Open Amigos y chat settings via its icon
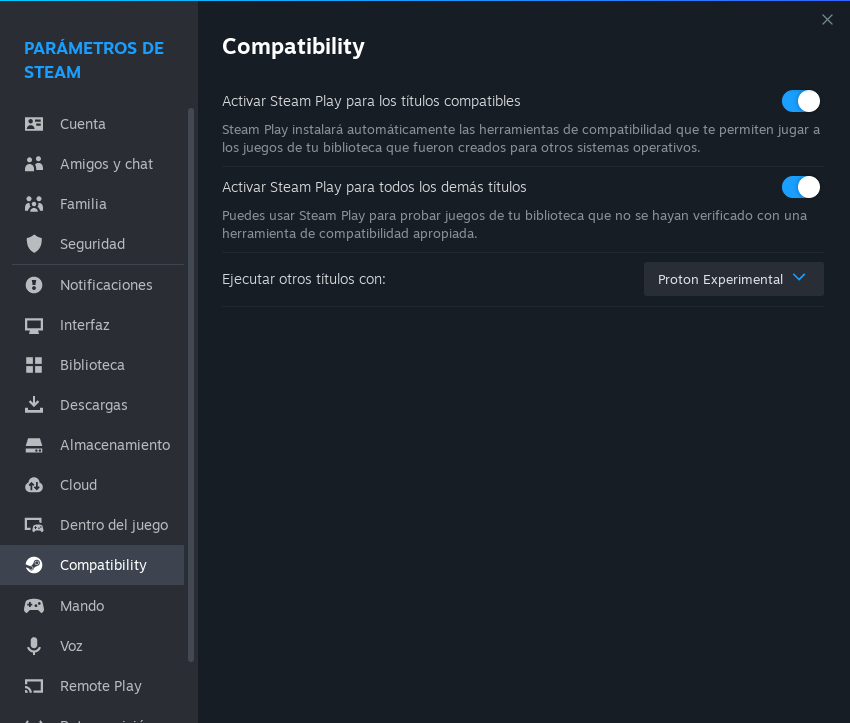The height and width of the screenshot is (723, 850). click(32, 163)
